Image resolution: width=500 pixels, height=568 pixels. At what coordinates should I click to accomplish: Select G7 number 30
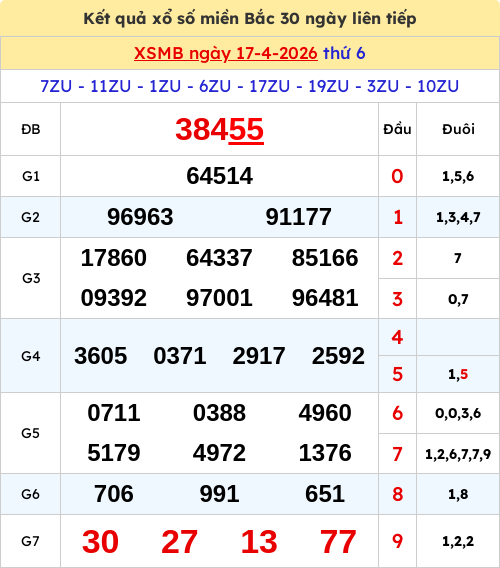(x=100, y=542)
